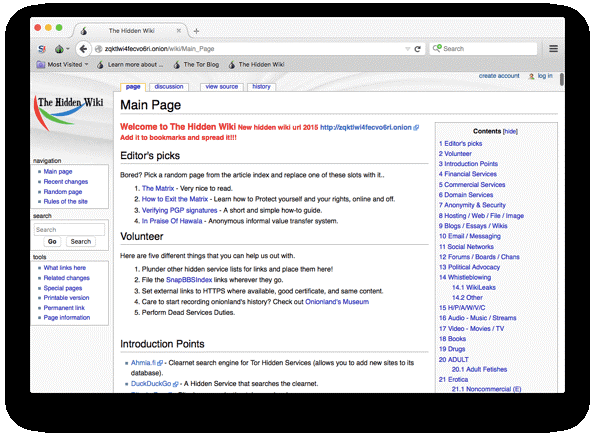Open Printable version link

(x=66, y=298)
